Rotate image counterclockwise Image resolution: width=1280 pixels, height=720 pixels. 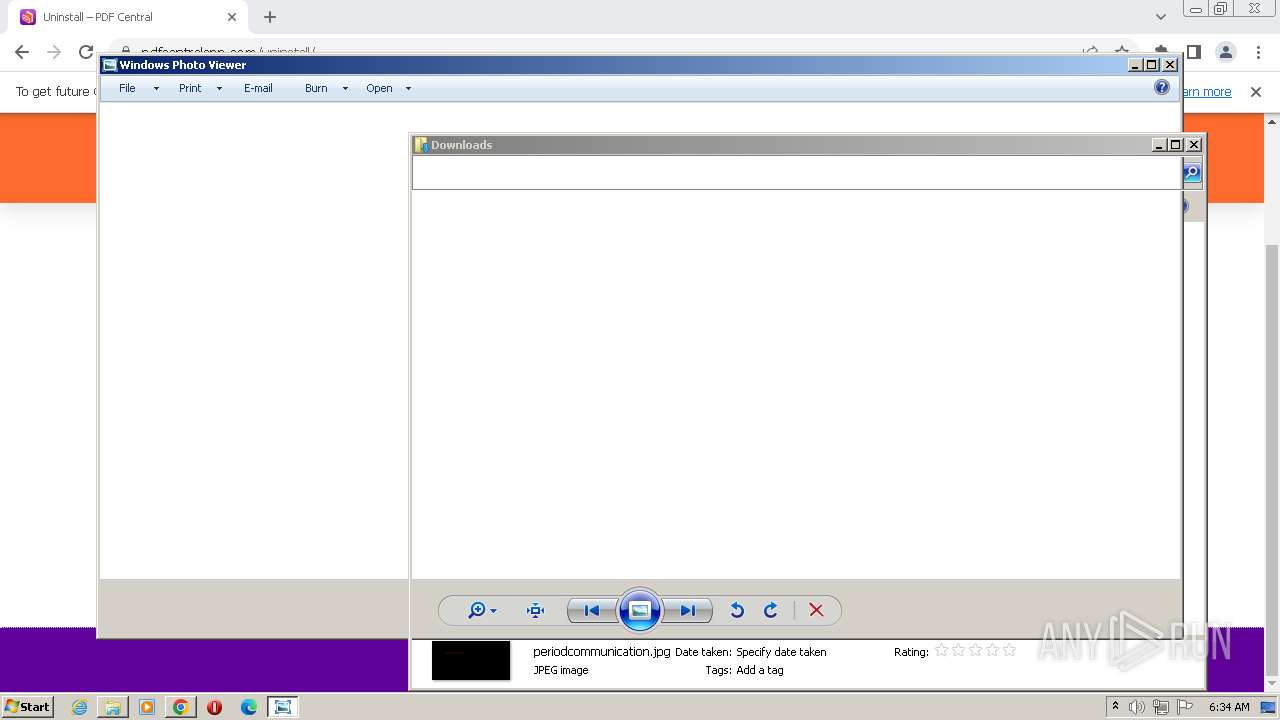(737, 610)
